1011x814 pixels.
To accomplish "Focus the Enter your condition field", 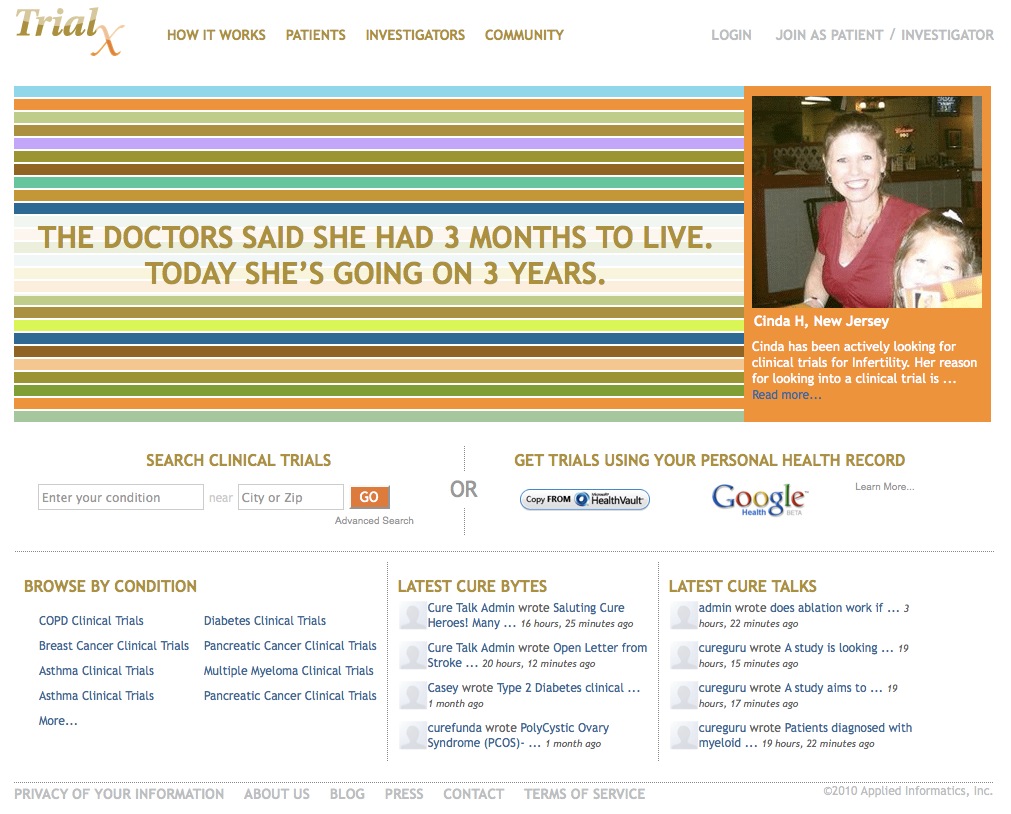I will coord(121,498).
